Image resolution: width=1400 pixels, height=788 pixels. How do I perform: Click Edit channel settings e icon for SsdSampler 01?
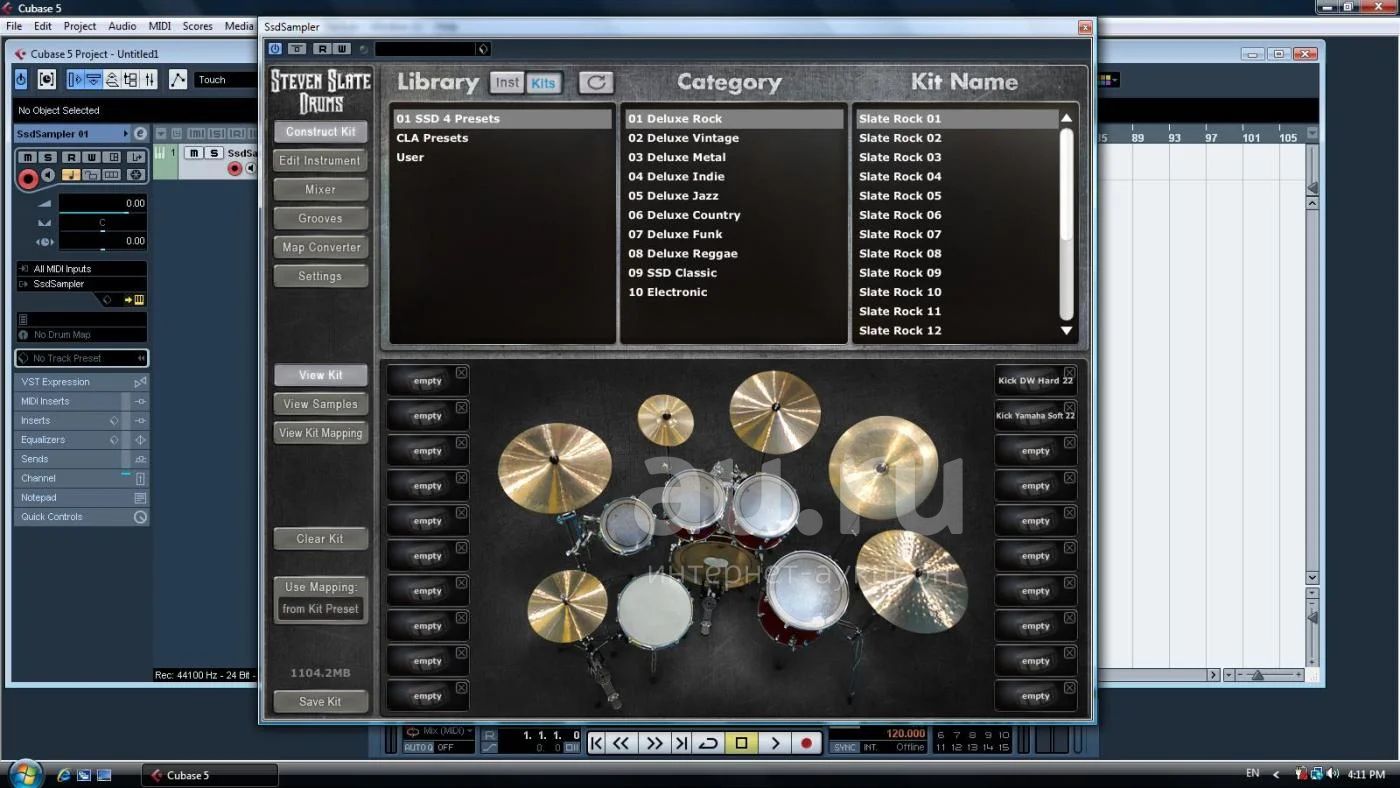click(140, 134)
